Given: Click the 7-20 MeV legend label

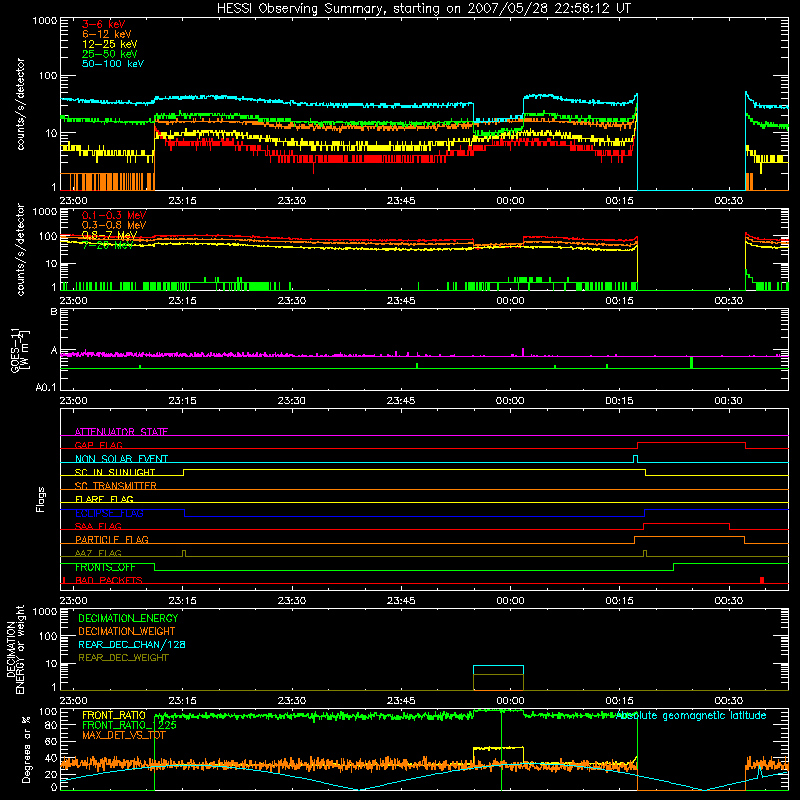Looking at the screenshot, I should [x=108, y=245].
